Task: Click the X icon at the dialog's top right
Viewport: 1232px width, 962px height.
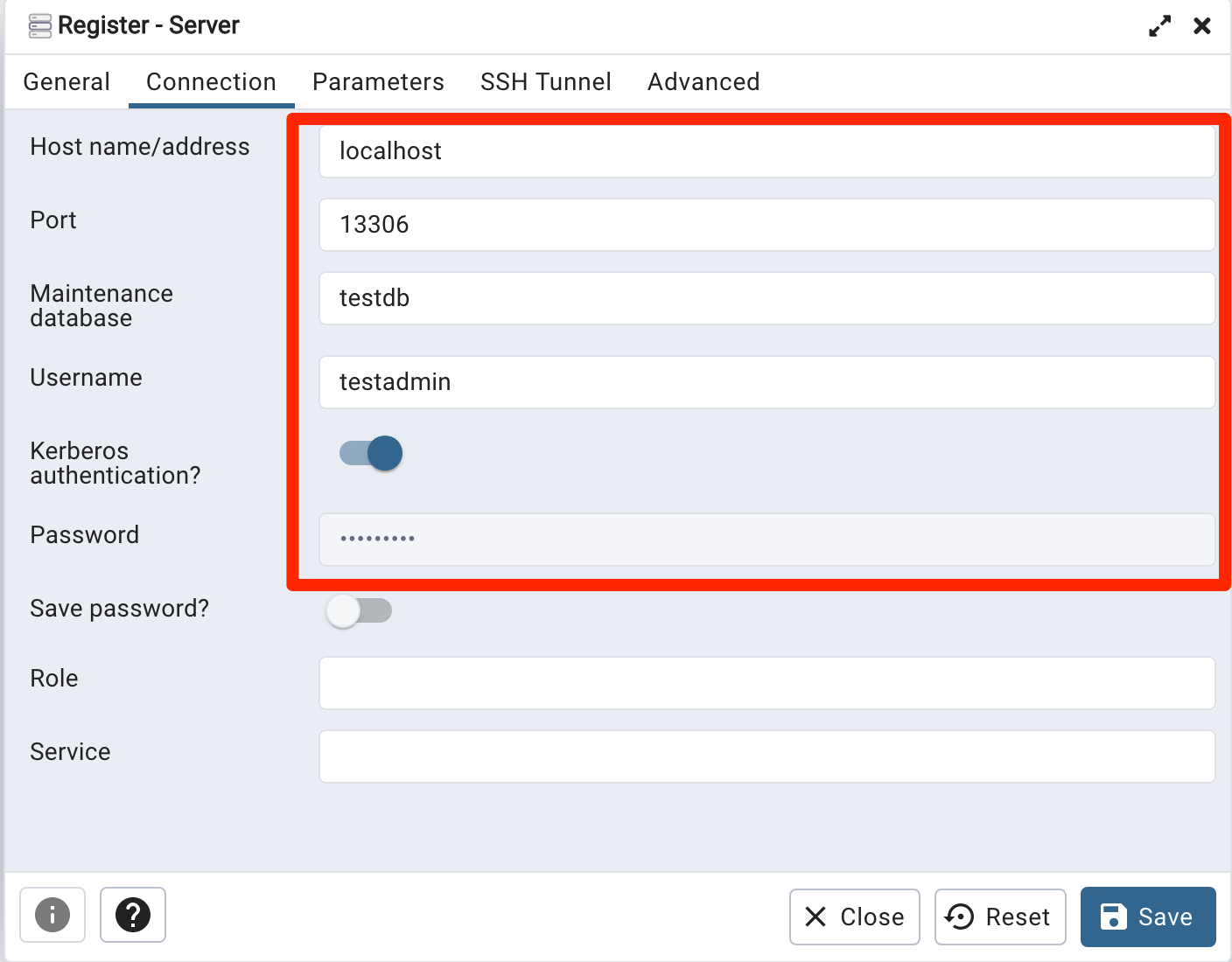Action: click(1202, 25)
